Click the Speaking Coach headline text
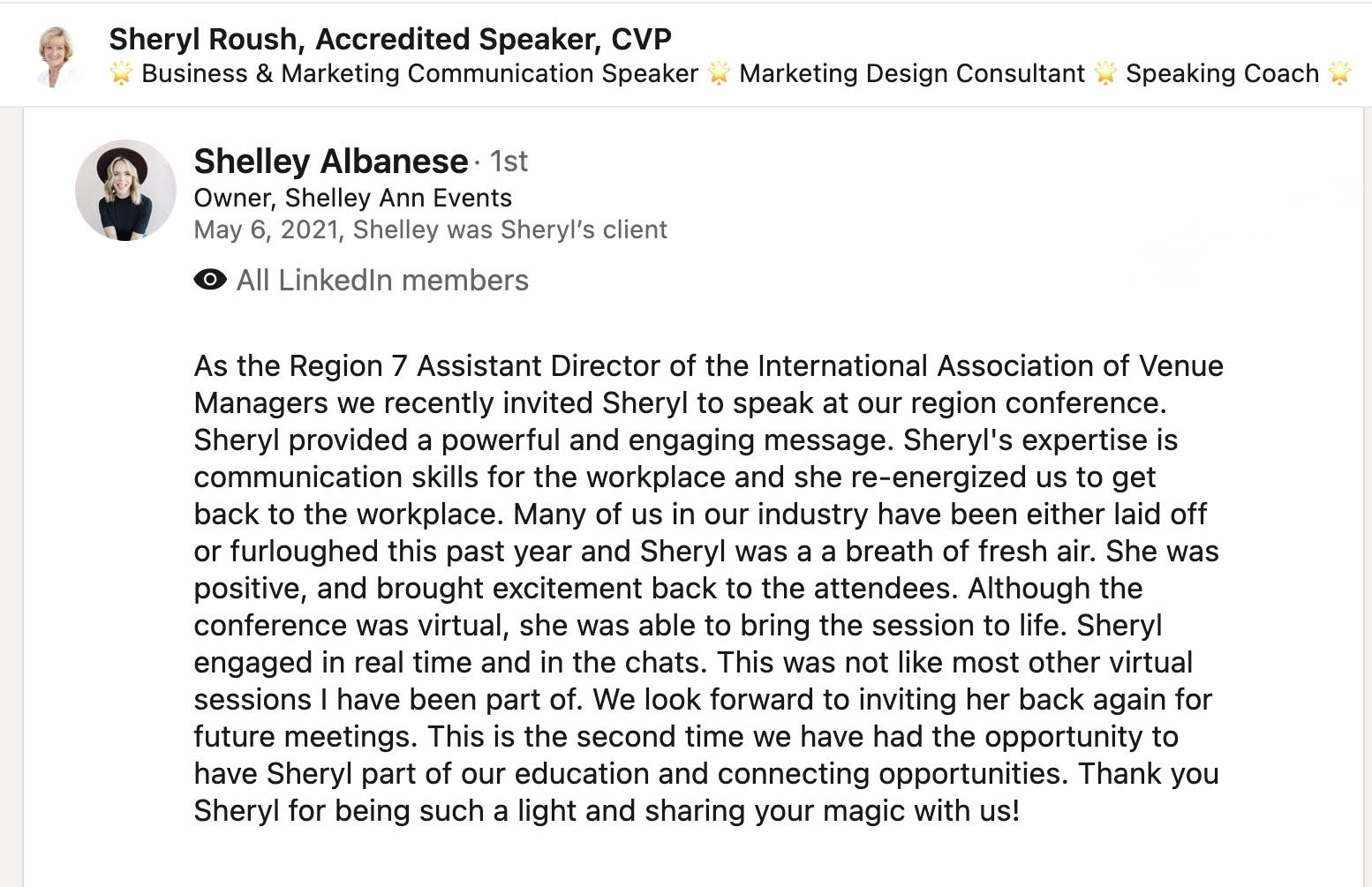This screenshot has width=1372, height=887. [1222, 73]
